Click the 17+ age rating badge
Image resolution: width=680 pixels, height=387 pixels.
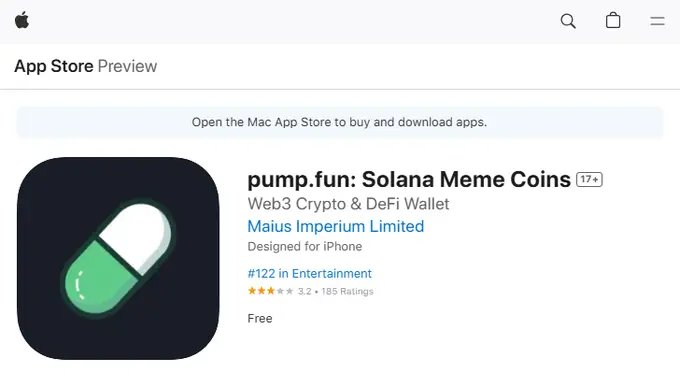pos(589,179)
